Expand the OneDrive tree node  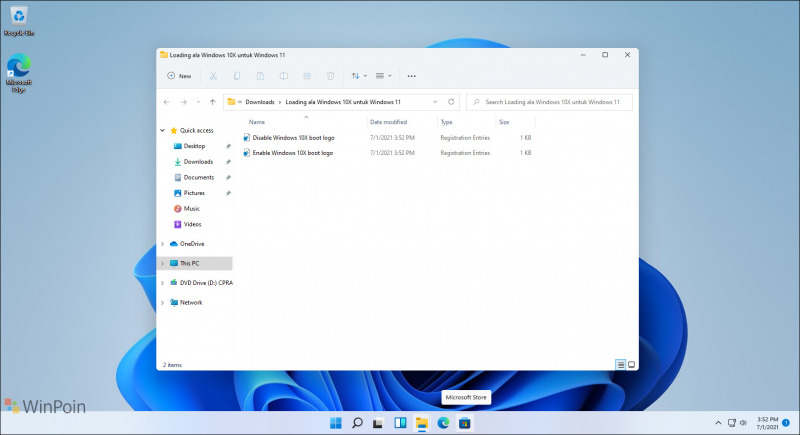(x=163, y=243)
